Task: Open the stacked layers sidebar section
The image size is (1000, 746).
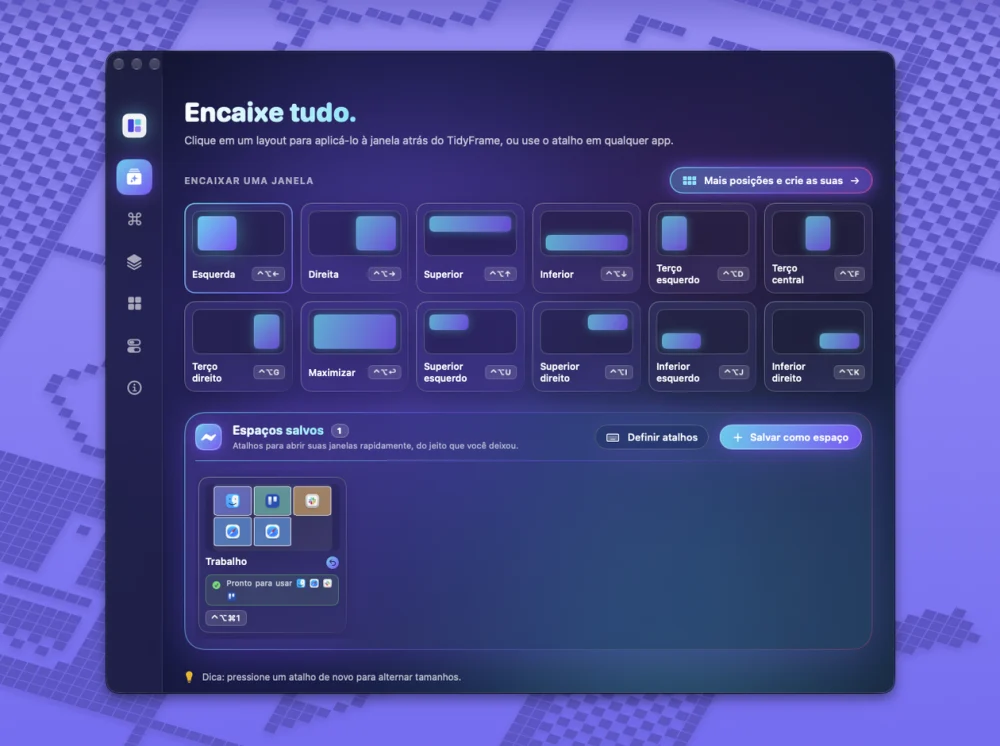Action: click(134, 262)
